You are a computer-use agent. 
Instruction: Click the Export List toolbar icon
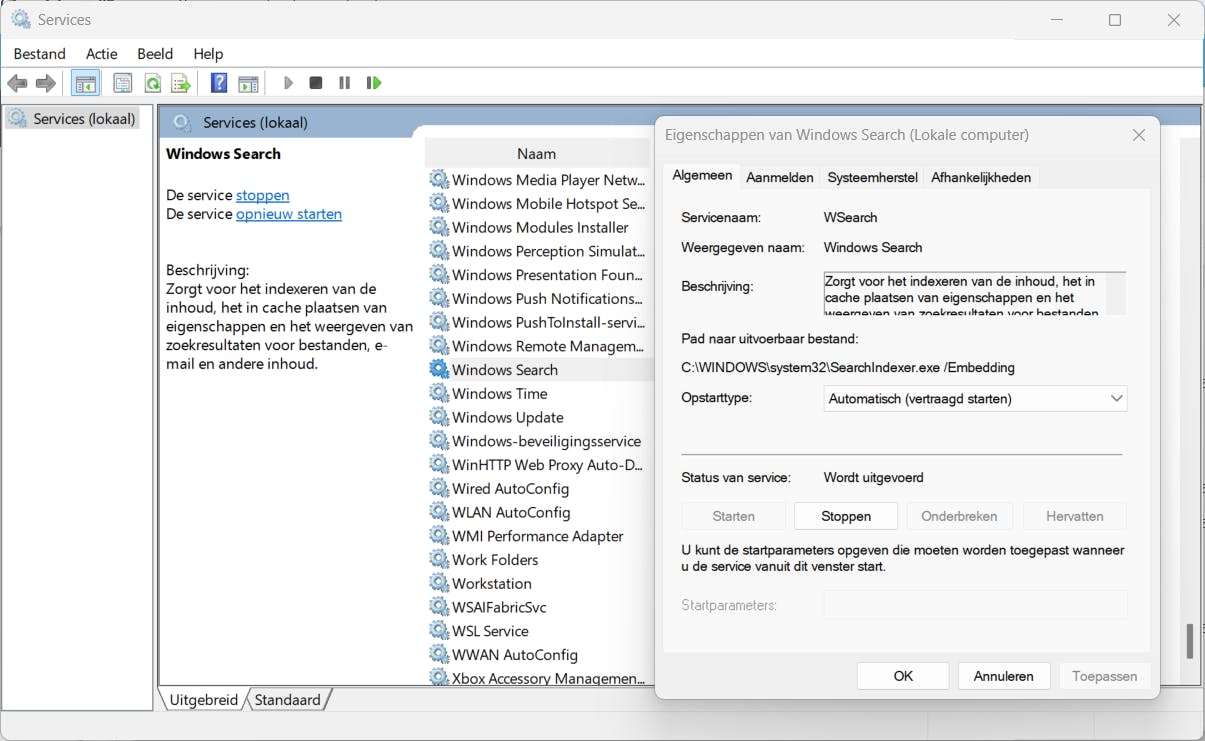(180, 83)
